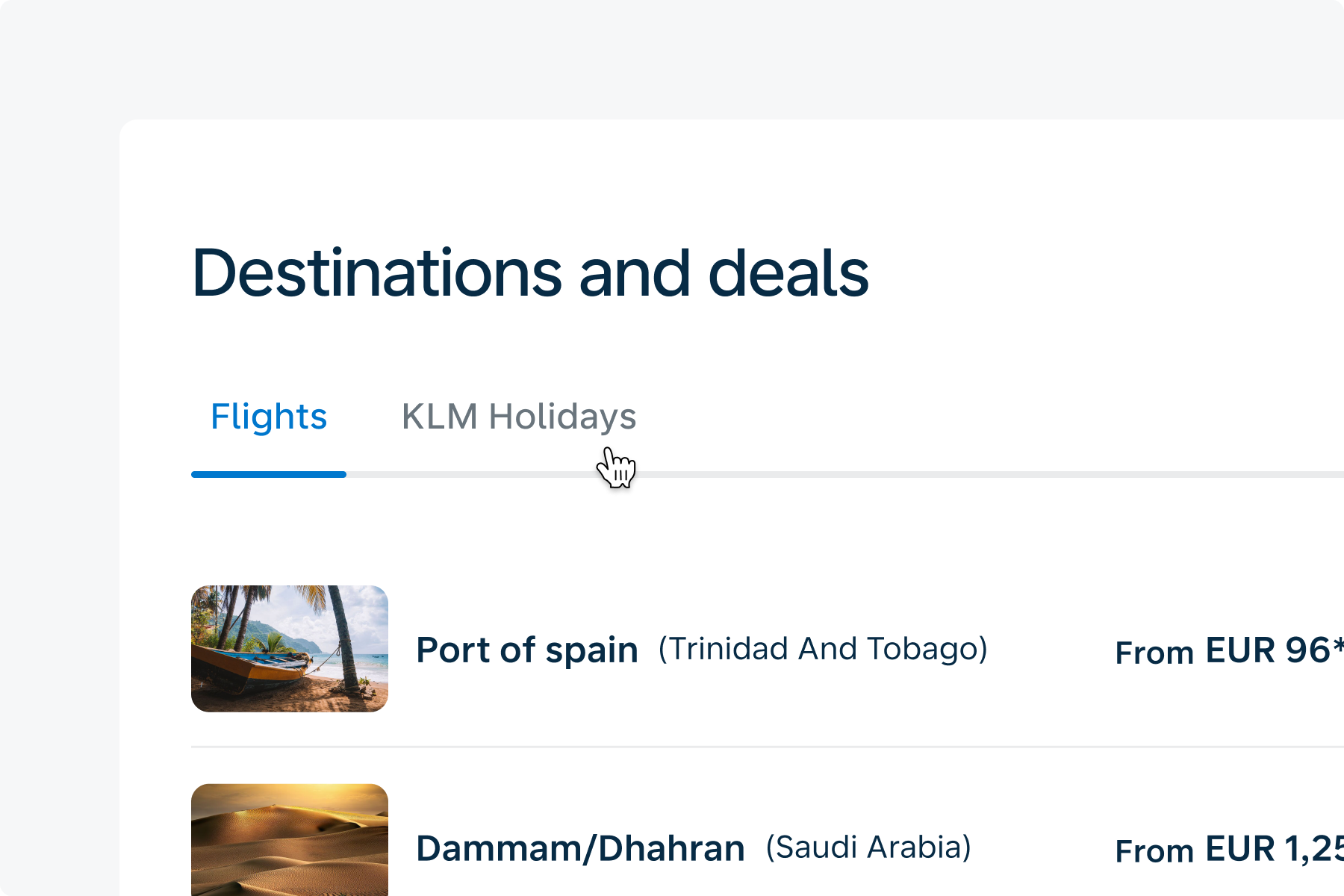Select the Port of spain destination name
1344x896 pixels.
click(526, 650)
